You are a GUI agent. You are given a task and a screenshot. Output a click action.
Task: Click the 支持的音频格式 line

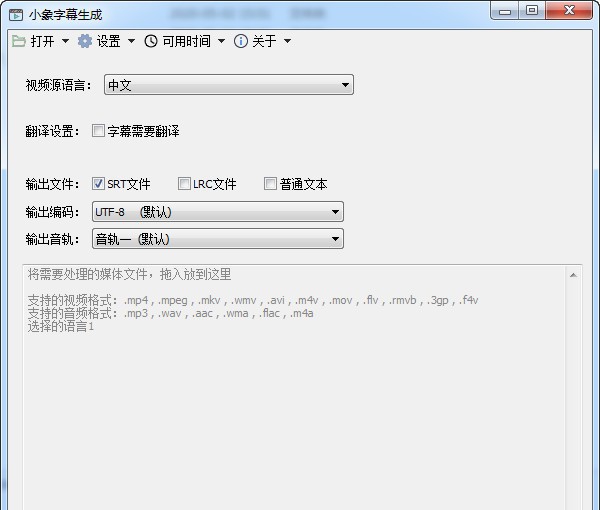(x=171, y=313)
